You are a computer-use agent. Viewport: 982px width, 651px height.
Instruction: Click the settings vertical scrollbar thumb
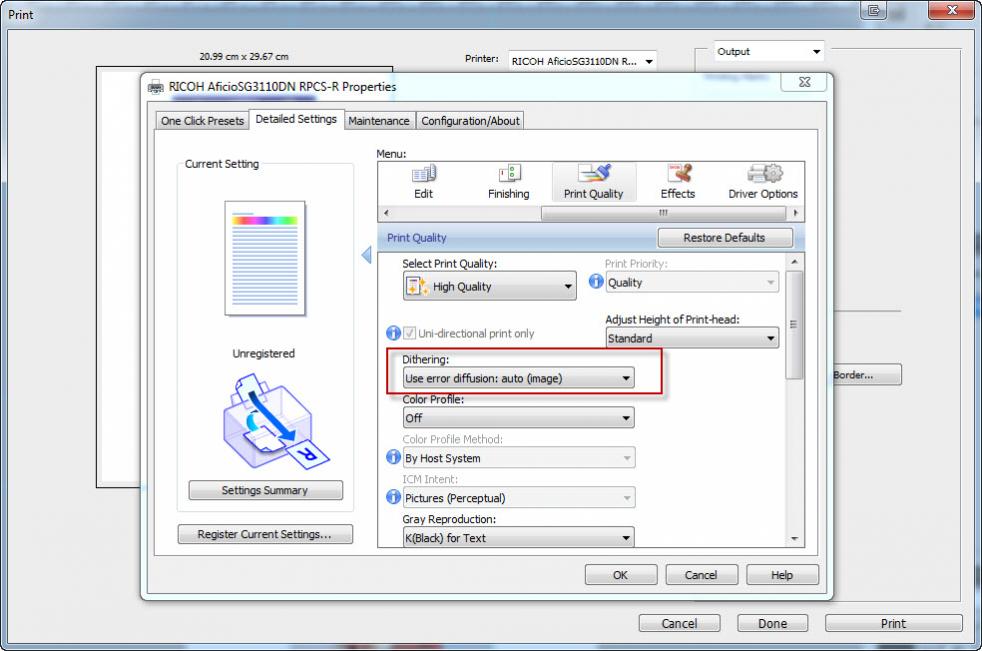[x=794, y=325]
